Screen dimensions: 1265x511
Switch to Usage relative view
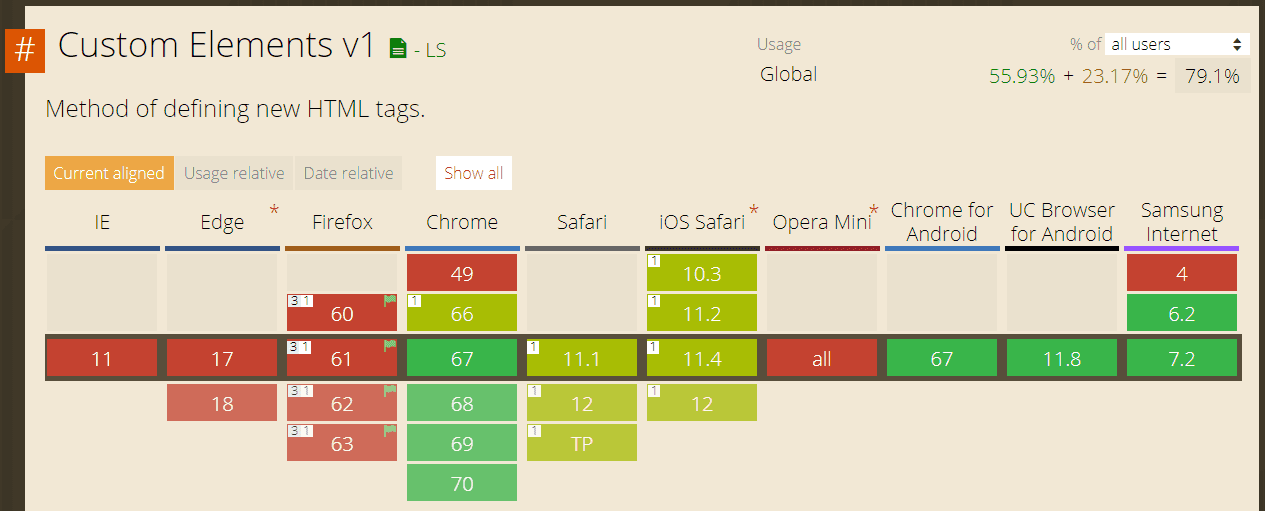[x=234, y=173]
